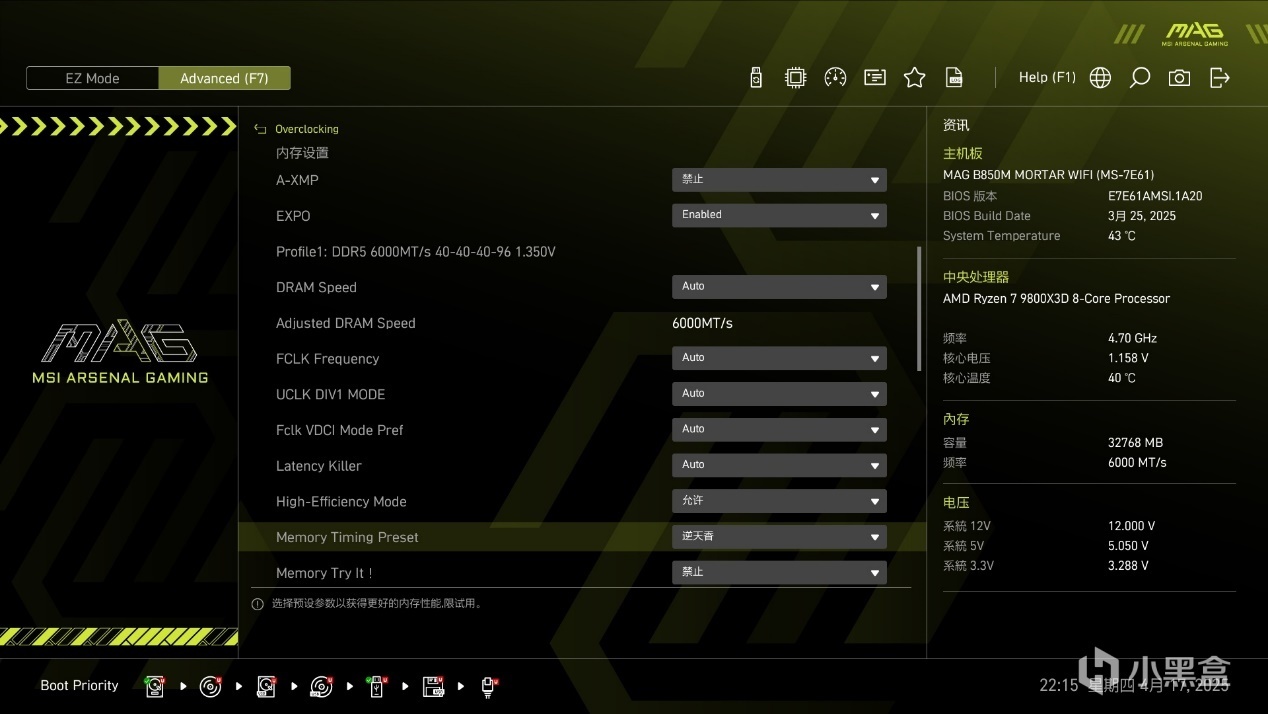Viewport: 1268px width, 714px height.
Task: Click the Boot Priority label
Action: coord(79,686)
